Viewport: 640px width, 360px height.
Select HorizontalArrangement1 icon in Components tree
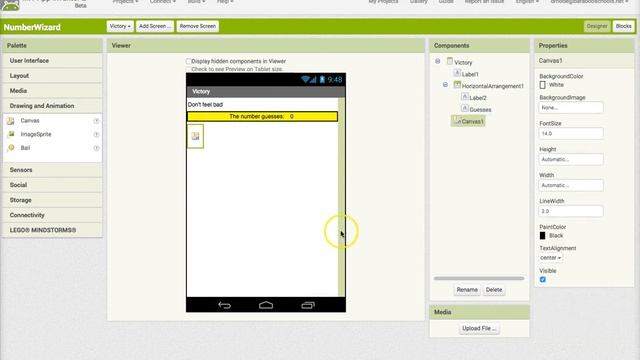coord(457,85)
